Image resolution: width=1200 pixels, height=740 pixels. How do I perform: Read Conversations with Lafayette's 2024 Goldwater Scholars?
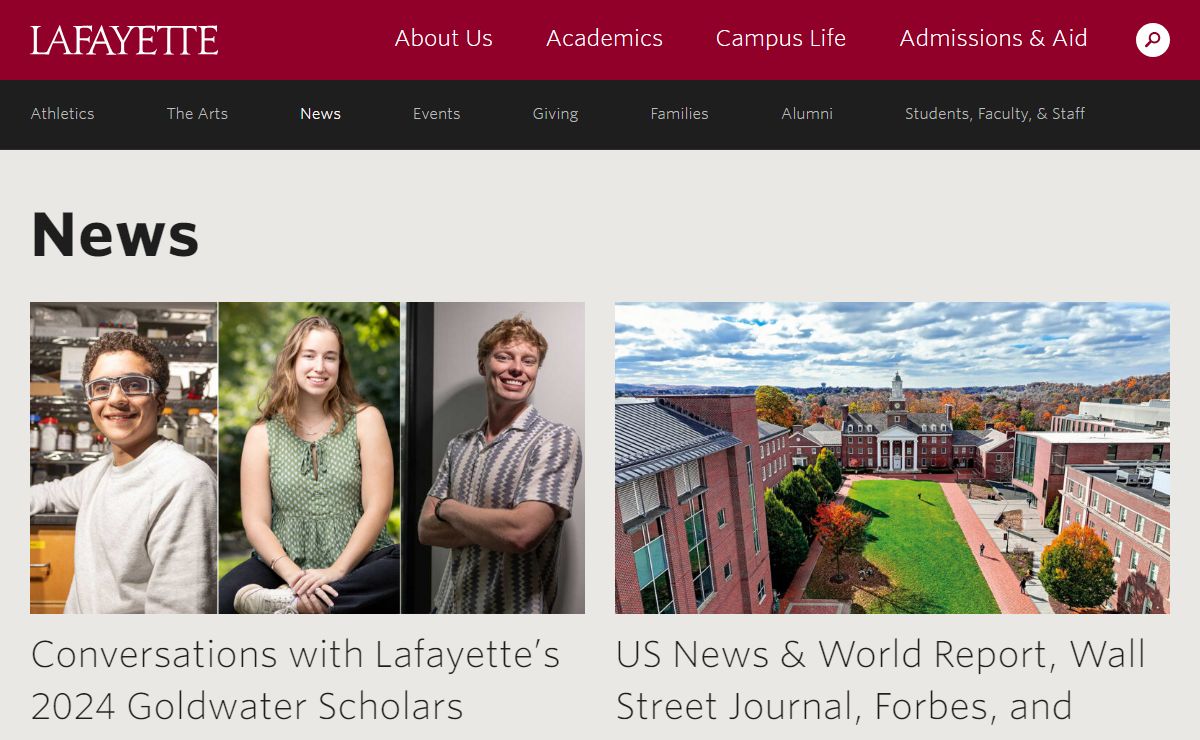295,680
